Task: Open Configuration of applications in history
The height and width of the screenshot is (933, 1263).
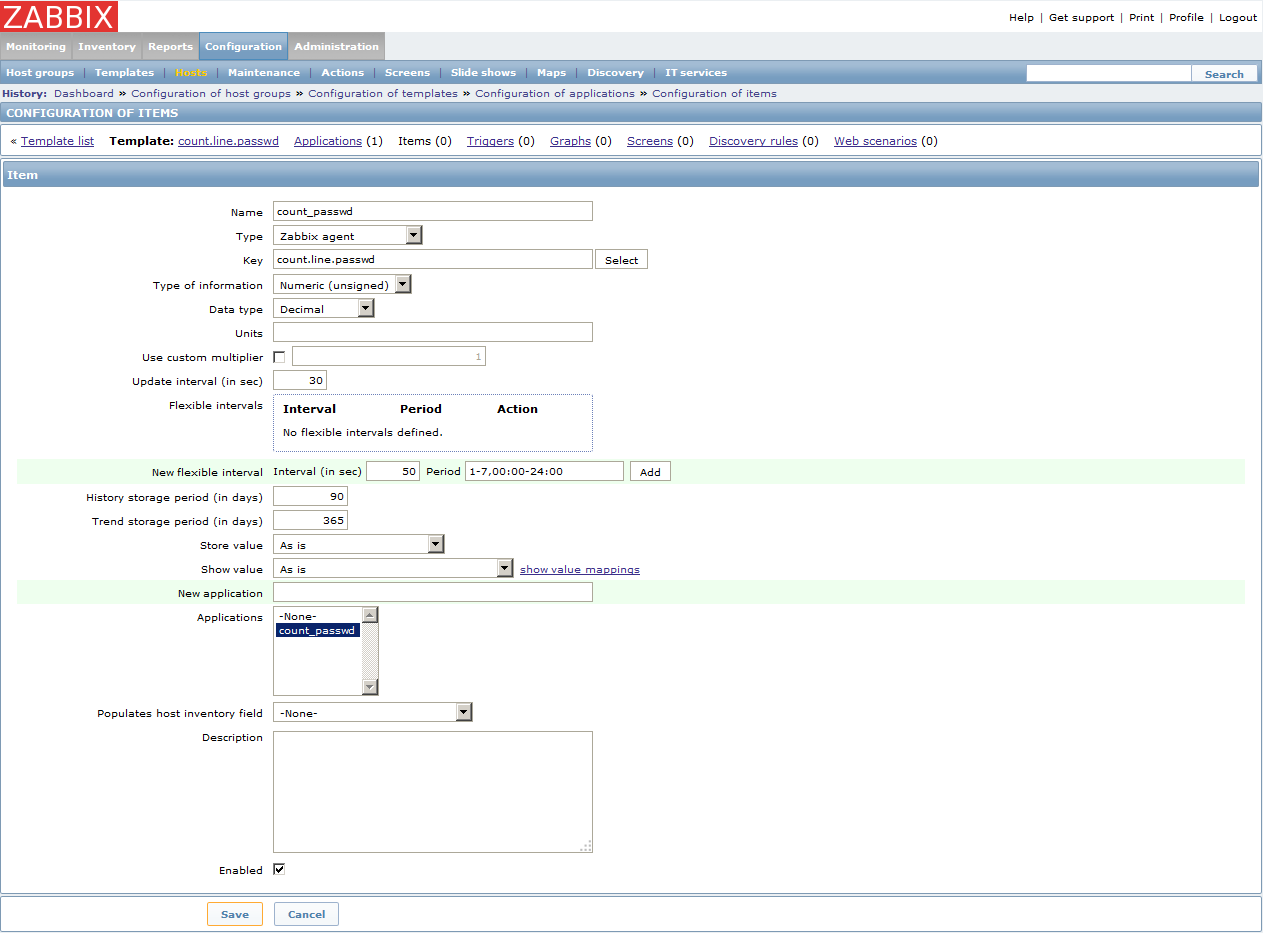Action: tap(555, 93)
